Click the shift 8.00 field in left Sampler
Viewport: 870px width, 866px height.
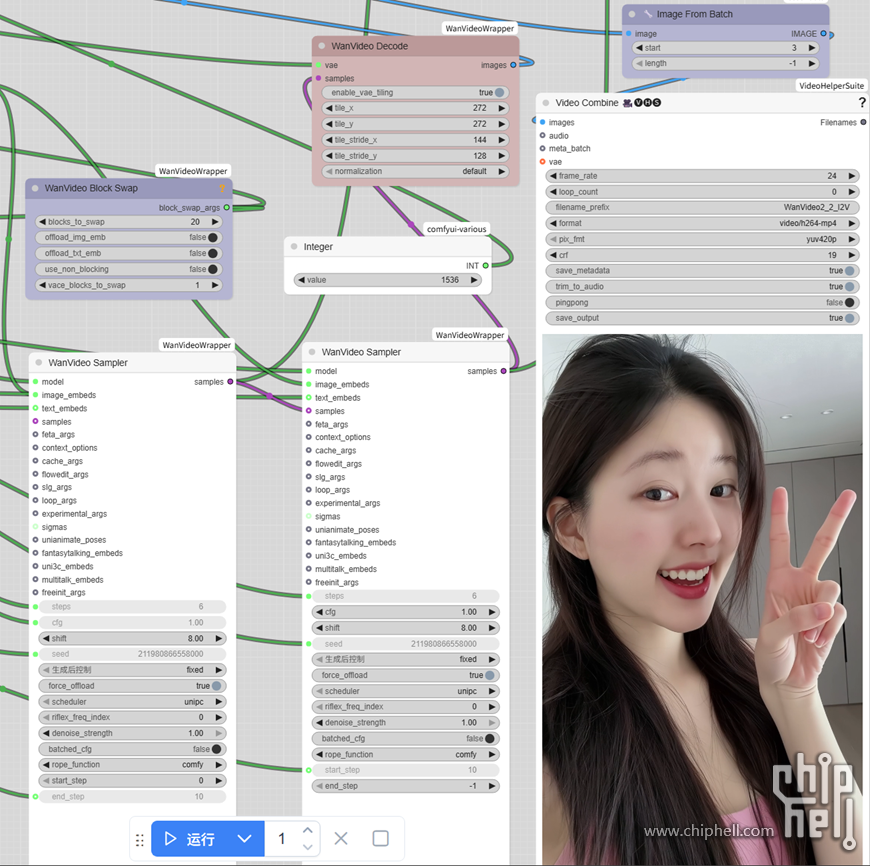click(132, 638)
